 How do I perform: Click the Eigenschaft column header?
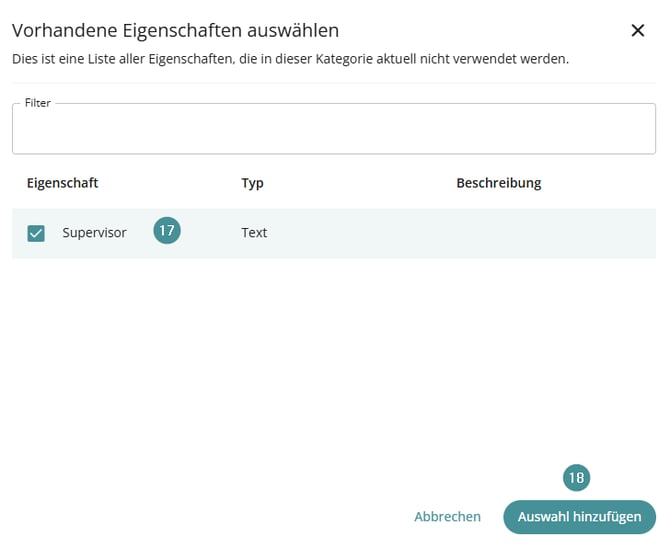(62, 183)
